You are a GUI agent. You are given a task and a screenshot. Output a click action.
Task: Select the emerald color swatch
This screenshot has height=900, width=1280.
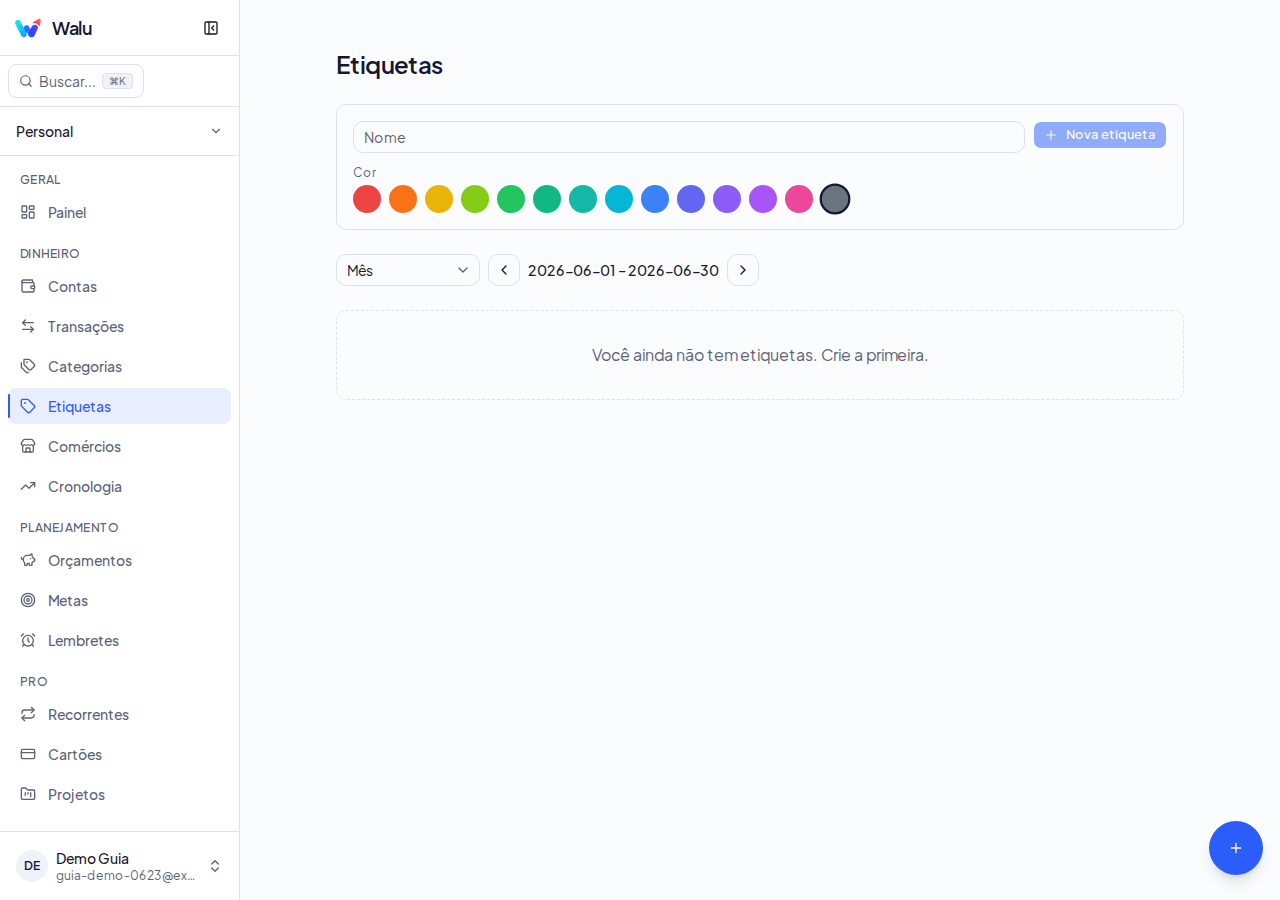[547, 199]
